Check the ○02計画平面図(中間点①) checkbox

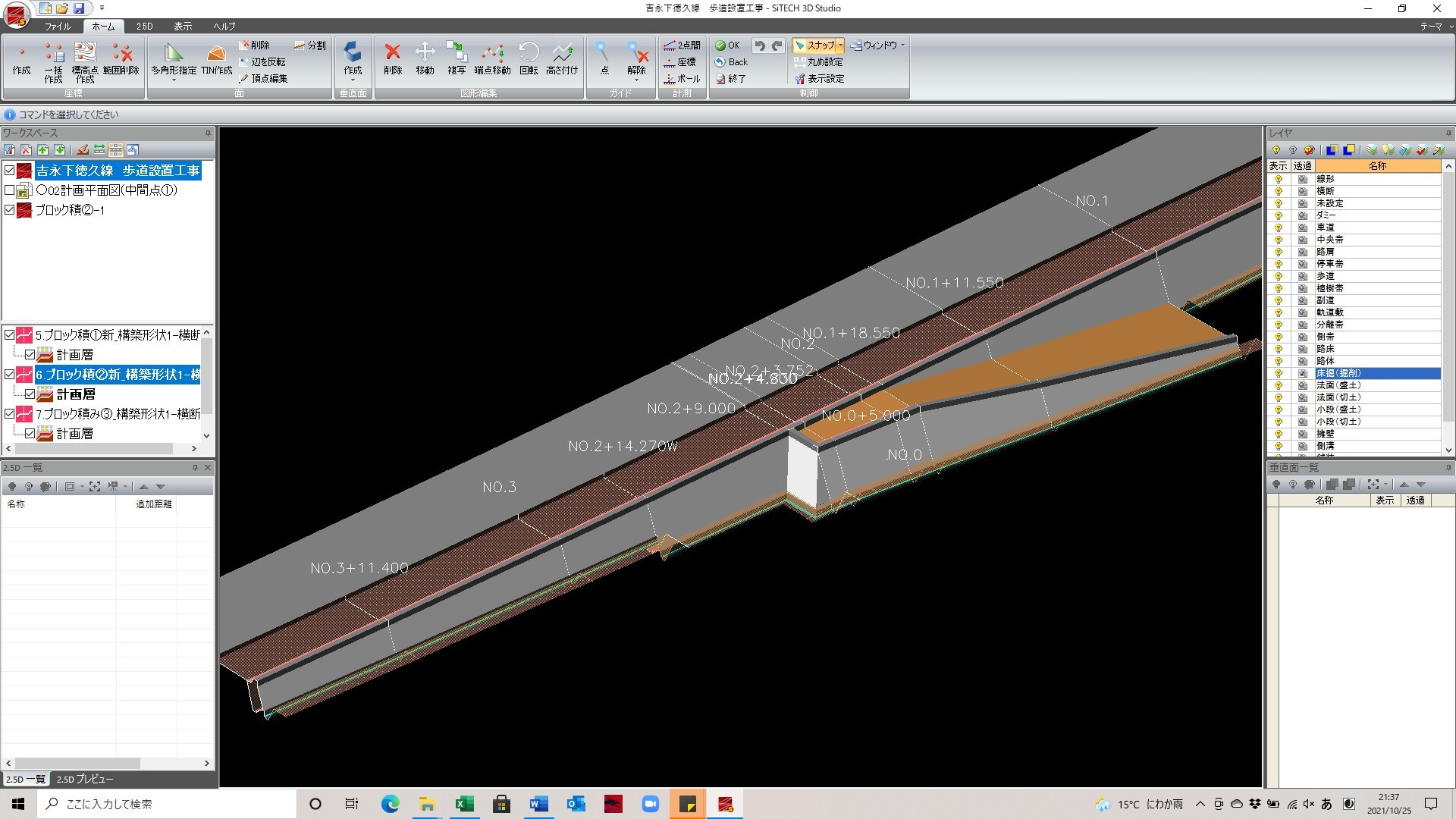click(x=10, y=190)
